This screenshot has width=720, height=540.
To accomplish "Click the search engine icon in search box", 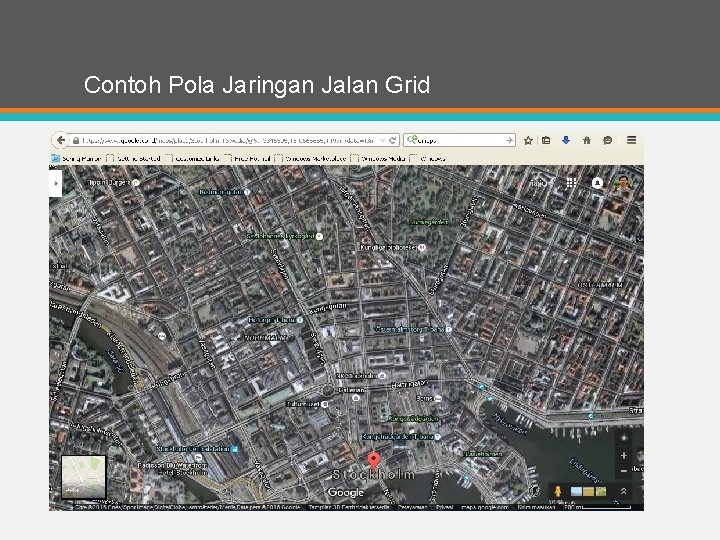I will click(x=411, y=140).
